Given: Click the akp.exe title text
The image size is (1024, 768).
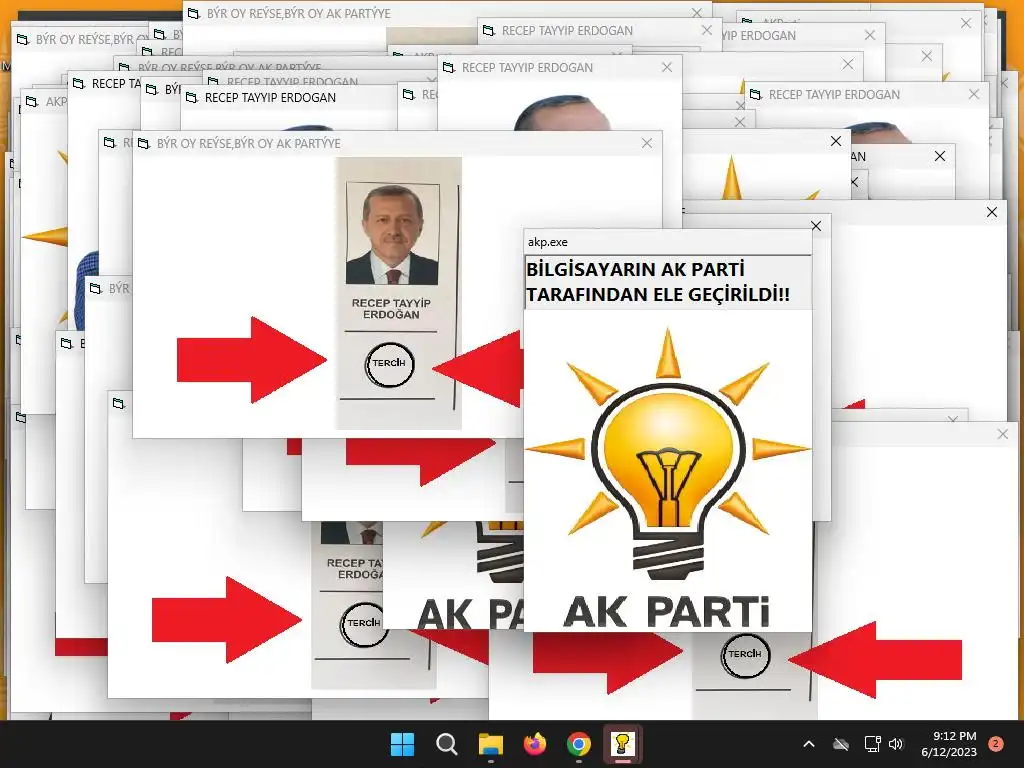Looking at the screenshot, I should click(548, 242).
